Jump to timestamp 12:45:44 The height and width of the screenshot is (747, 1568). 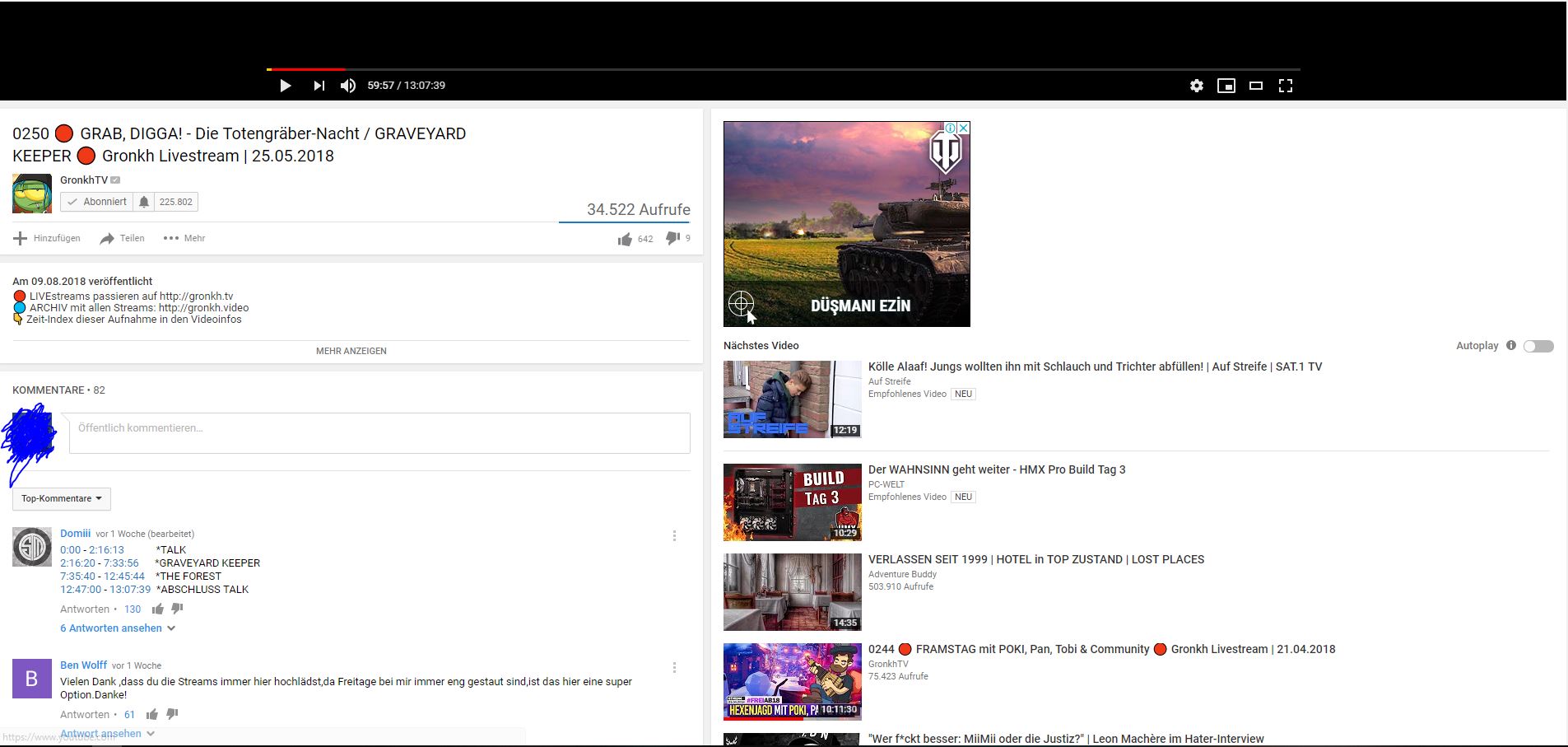pos(124,577)
